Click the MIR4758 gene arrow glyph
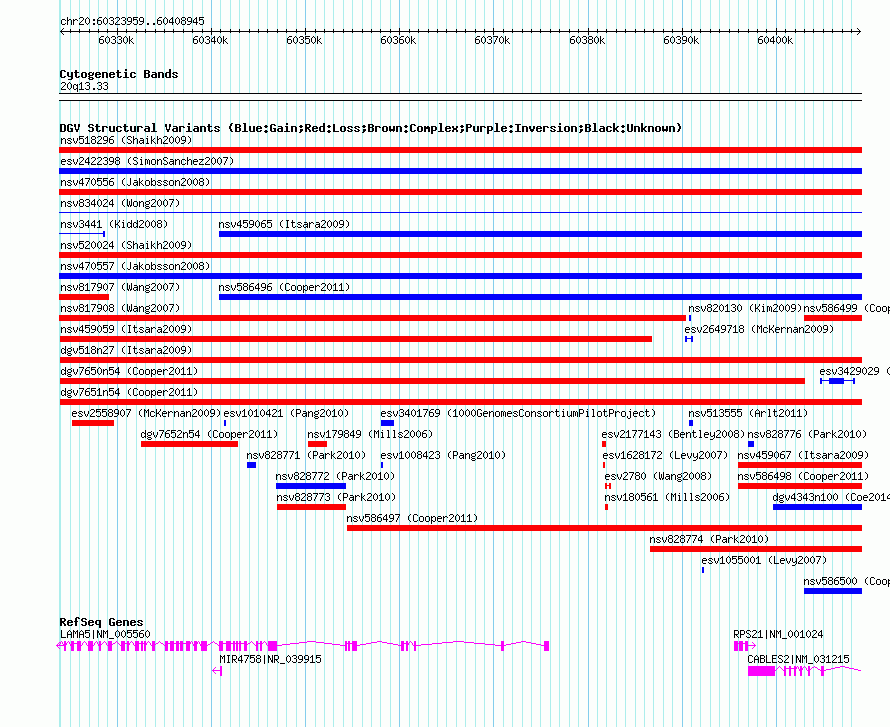Screen dimensions: 890x727 click(217, 671)
